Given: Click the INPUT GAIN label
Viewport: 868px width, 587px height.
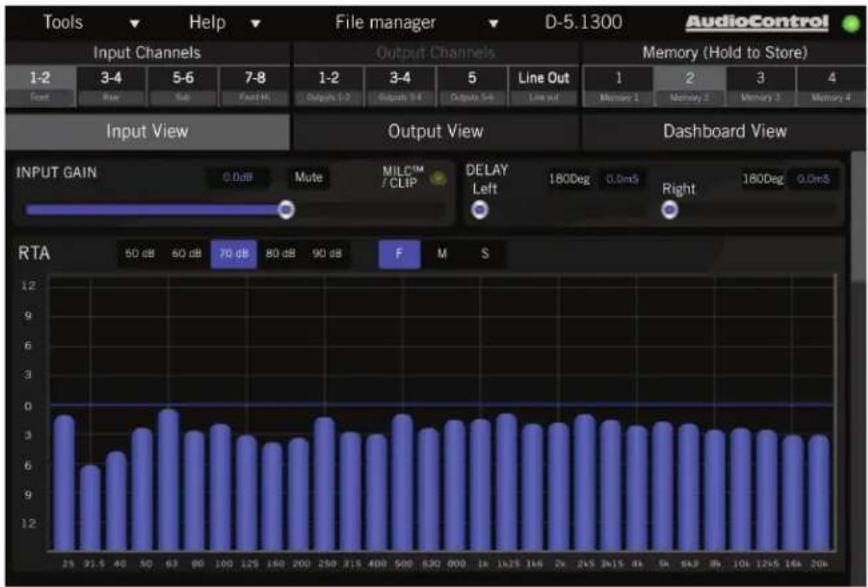Looking at the screenshot, I should [56, 173].
